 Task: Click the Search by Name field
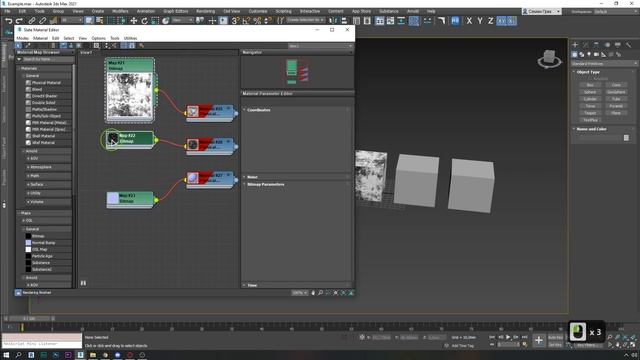tap(48, 59)
